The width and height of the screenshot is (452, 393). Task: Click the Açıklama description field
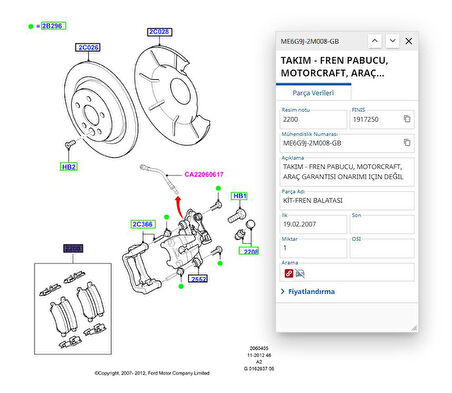[347, 172]
